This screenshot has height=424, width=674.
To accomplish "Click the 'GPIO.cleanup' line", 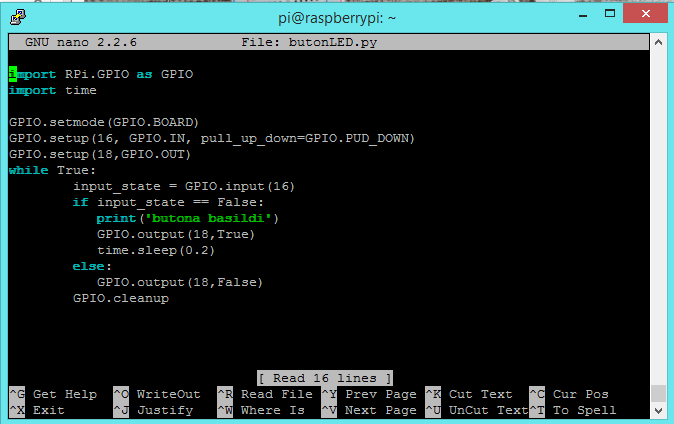I will 121,298.
